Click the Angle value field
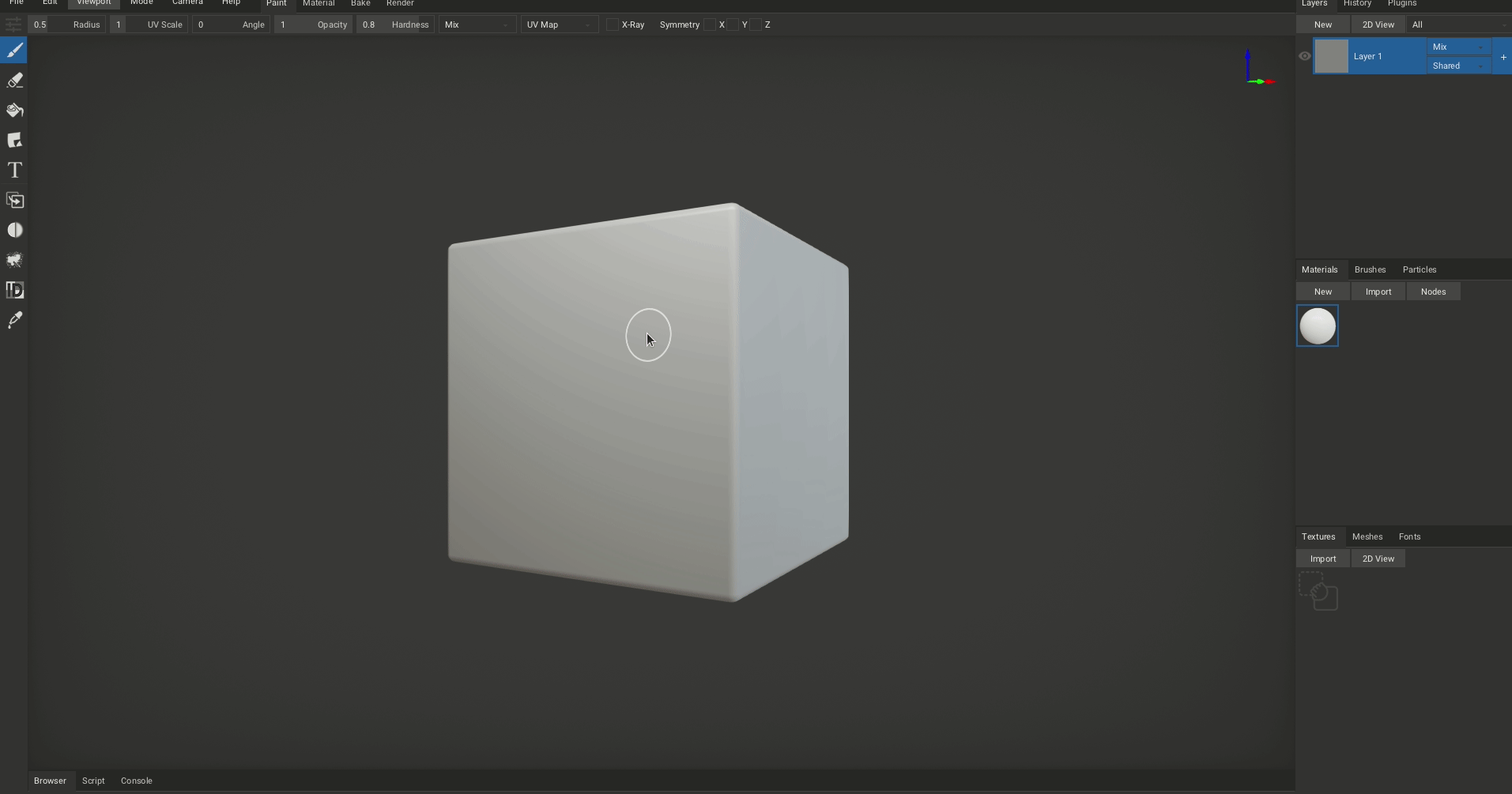This screenshot has width=1512, height=794. pyautogui.click(x=231, y=24)
